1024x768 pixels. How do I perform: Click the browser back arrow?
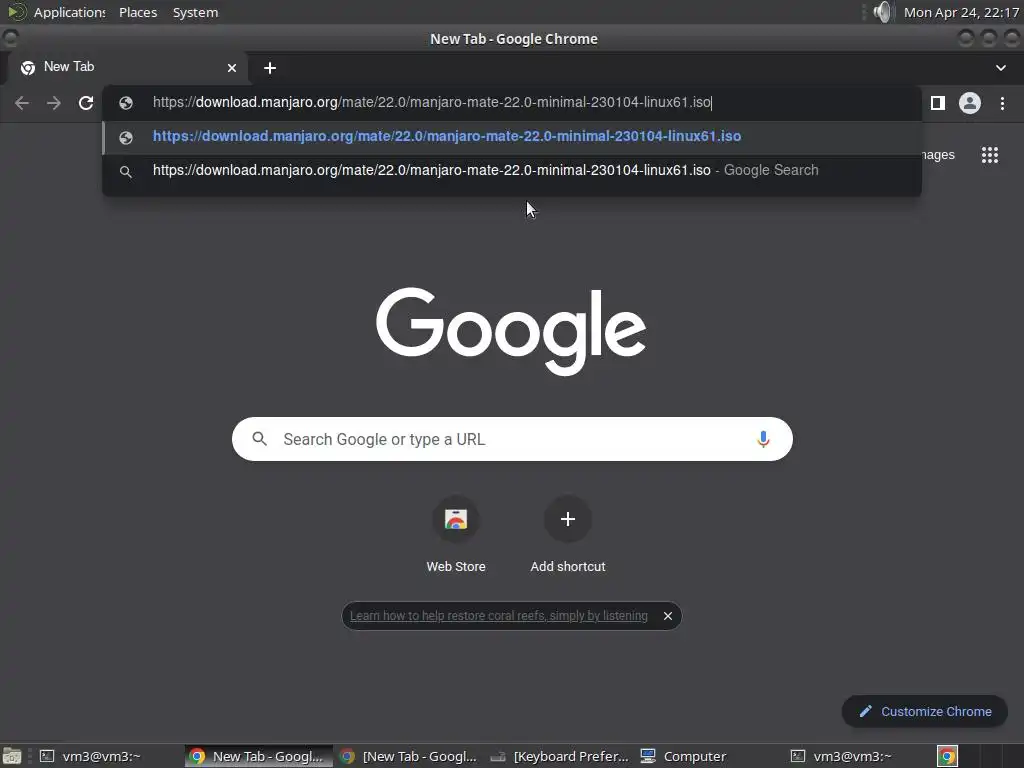[22, 103]
